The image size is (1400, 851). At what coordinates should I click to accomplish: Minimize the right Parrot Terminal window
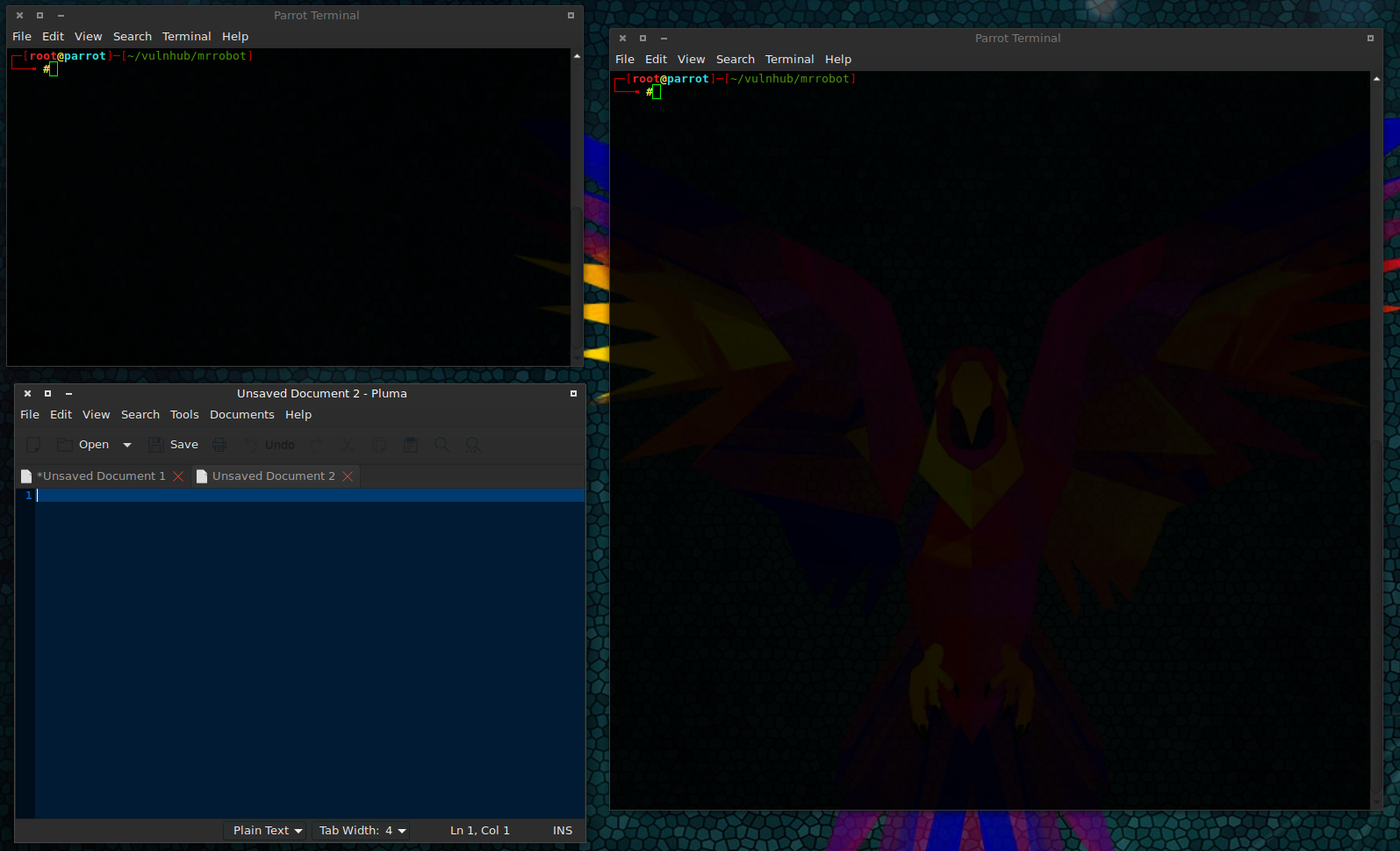664,38
